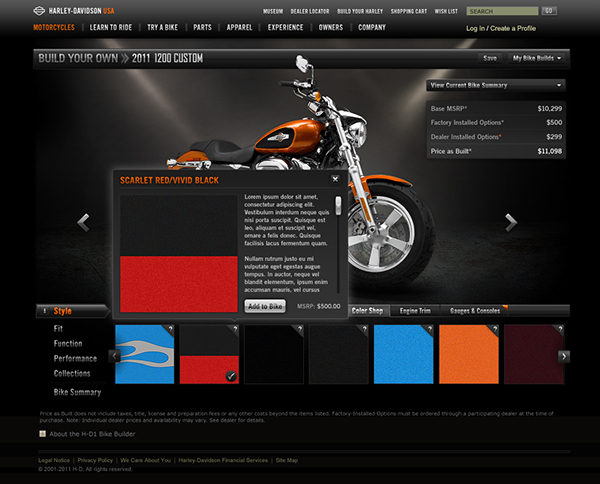Go to Museum link
This screenshot has width=600, height=484.
[x=273, y=11]
